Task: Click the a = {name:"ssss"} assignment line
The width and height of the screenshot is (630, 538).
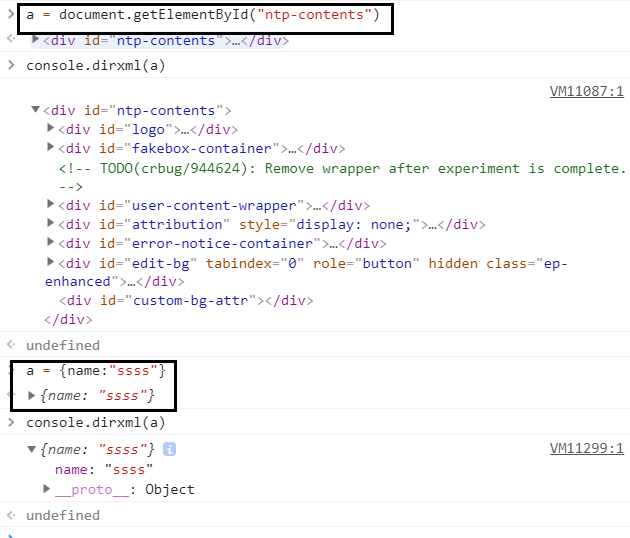Action: point(96,370)
